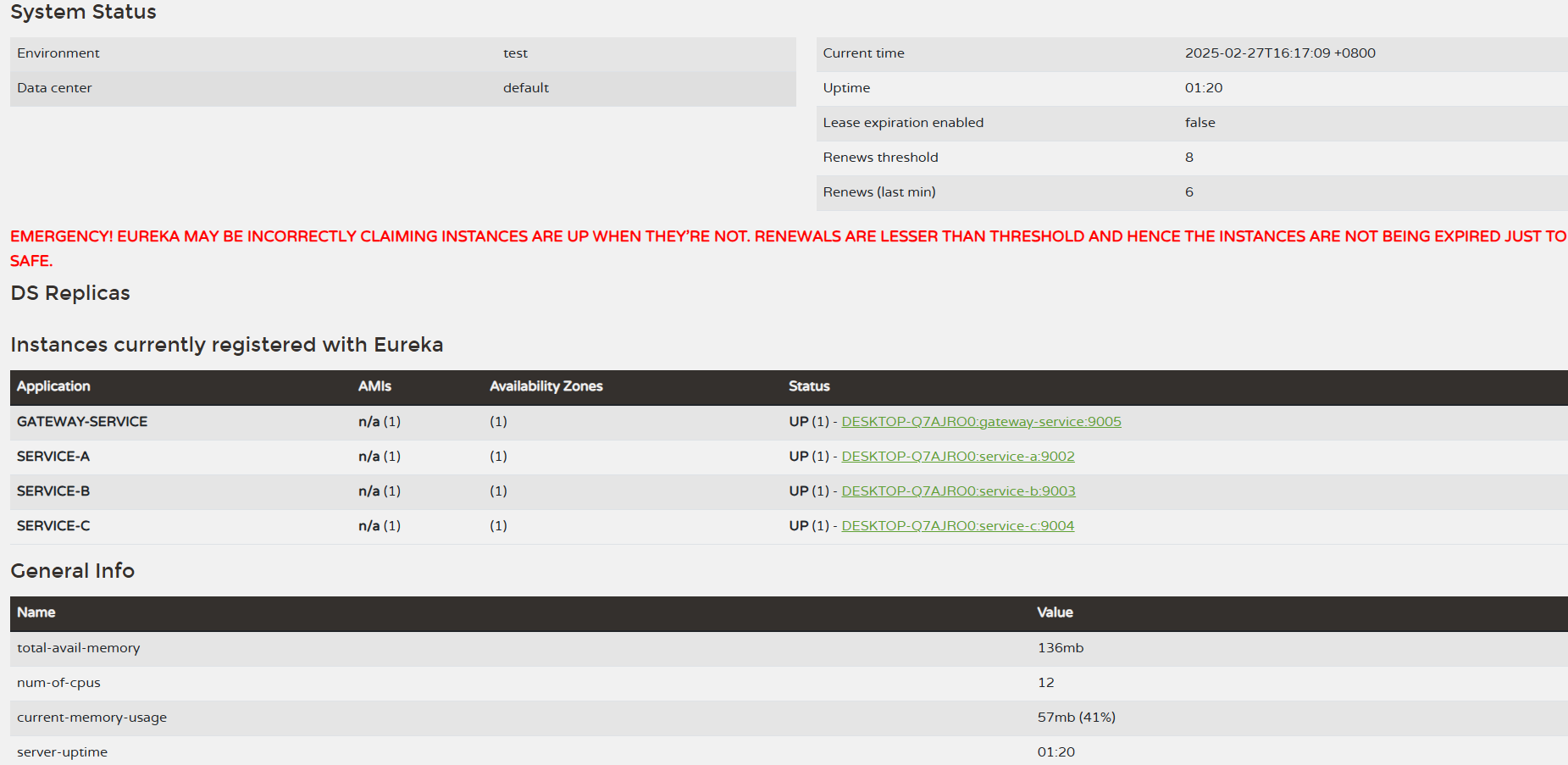Image resolution: width=1568 pixels, height=765 pixels.
Task: Click the num-of-cpus row name
Action: tap(58, 683)
